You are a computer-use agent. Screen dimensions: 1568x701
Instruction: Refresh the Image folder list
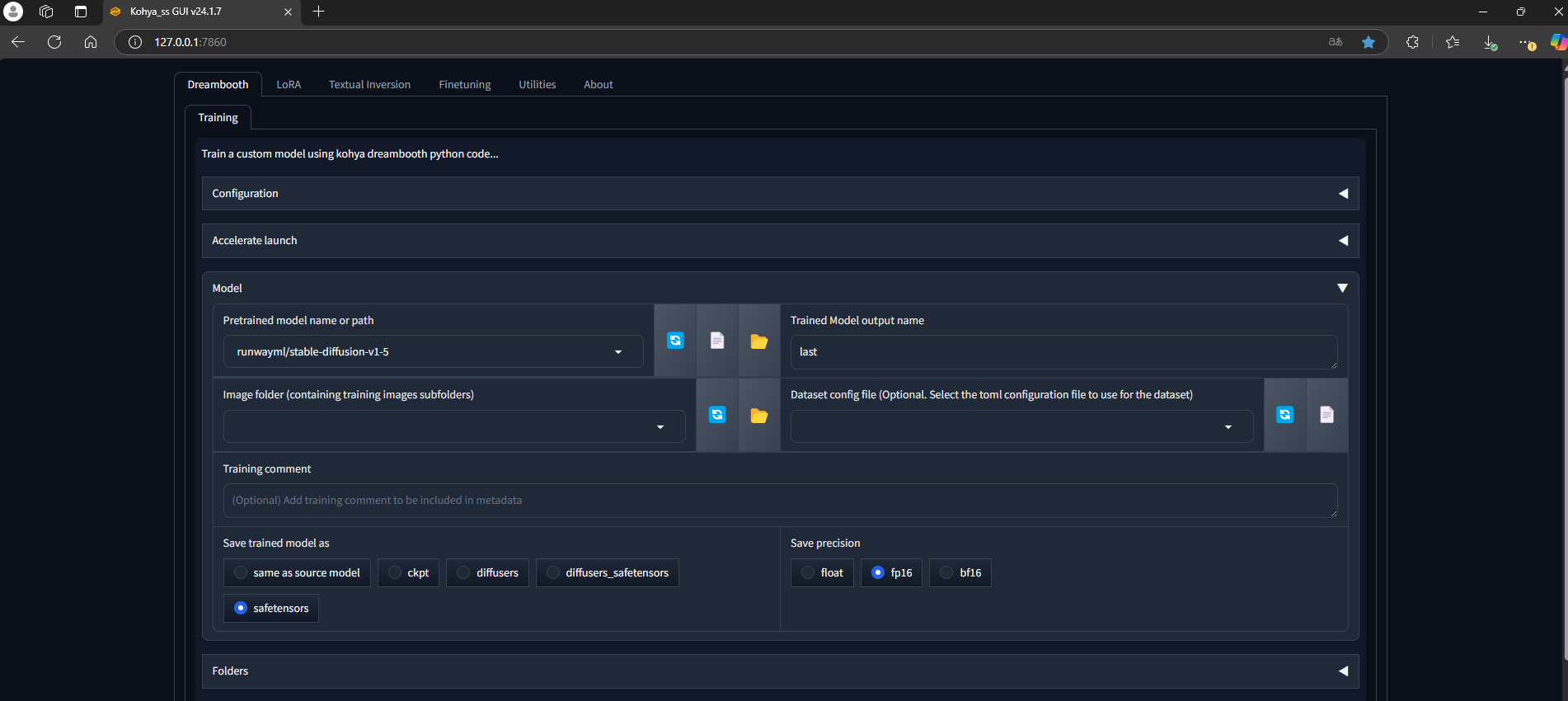(717, 415)
